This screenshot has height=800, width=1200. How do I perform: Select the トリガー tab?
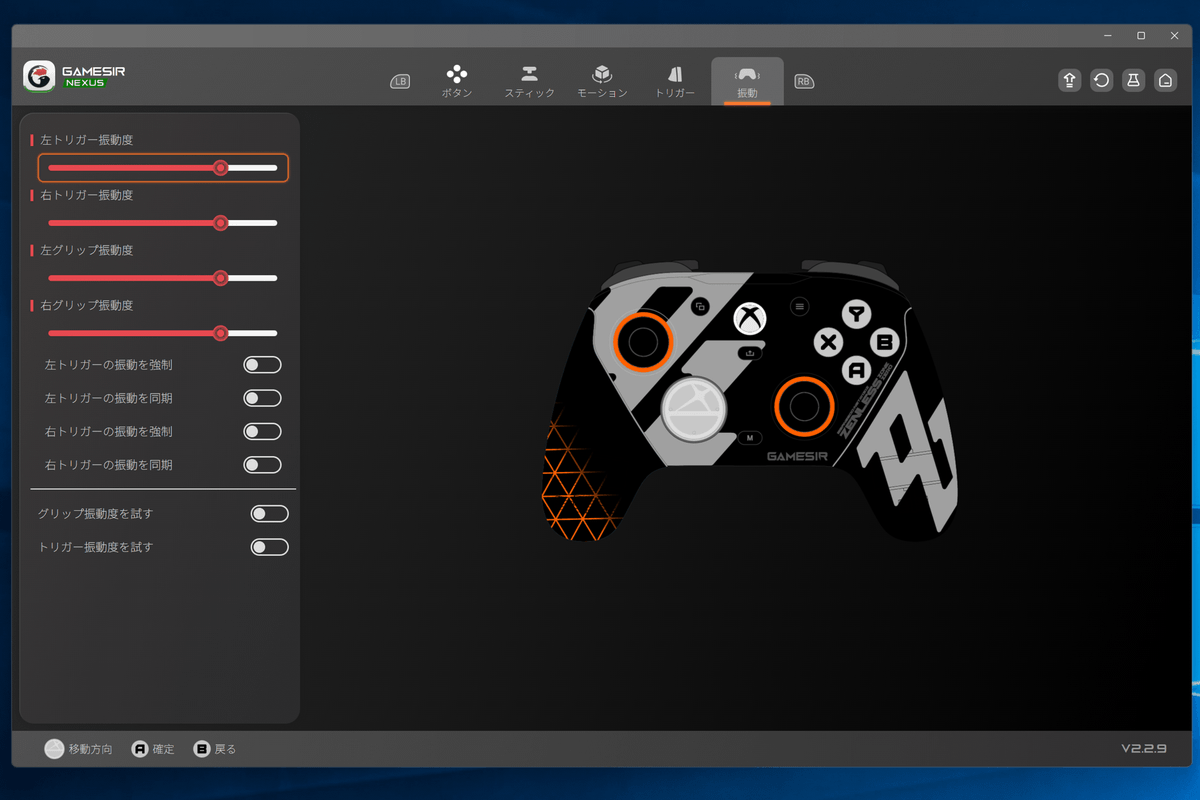pyautogui.click(x=675, y=81)
